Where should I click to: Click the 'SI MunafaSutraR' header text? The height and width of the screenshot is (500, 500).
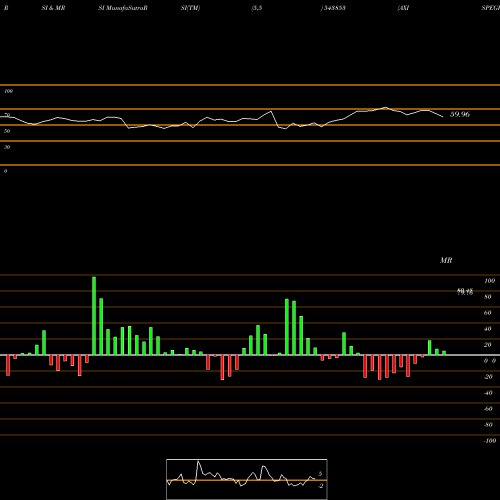123,8
